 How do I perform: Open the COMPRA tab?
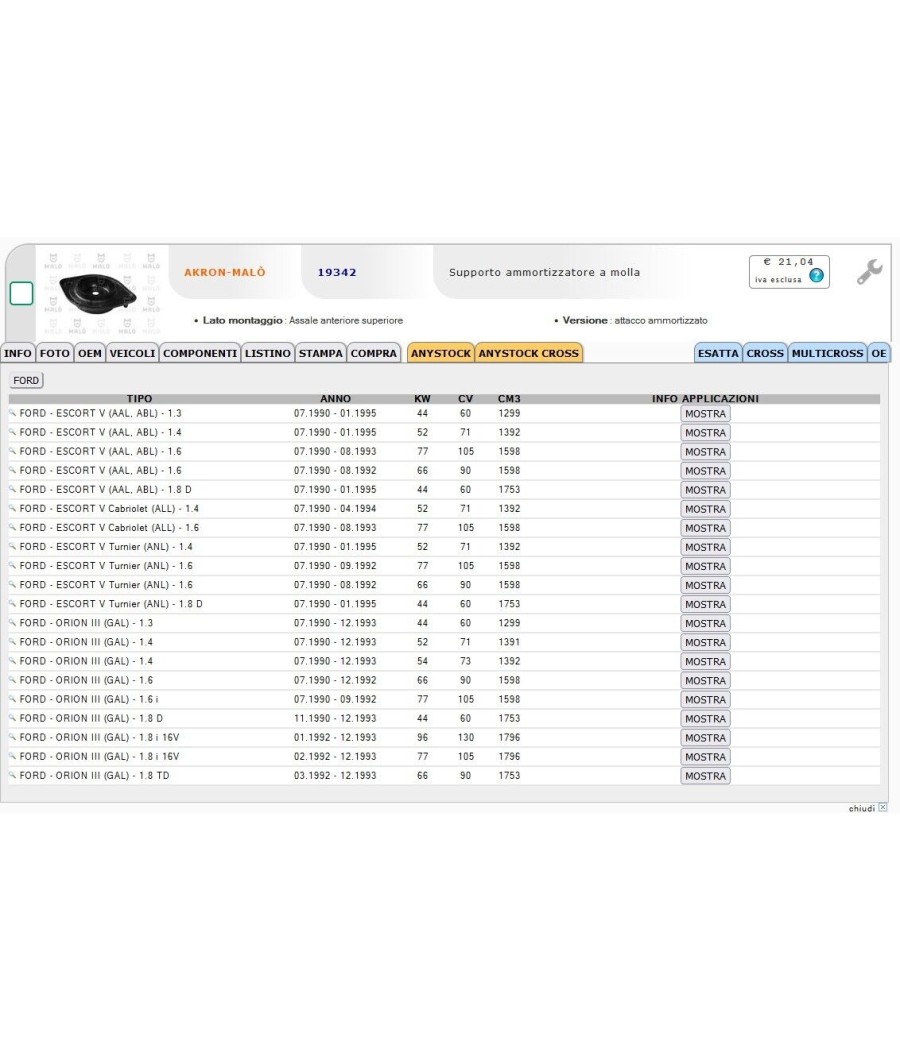click(374, 353)
